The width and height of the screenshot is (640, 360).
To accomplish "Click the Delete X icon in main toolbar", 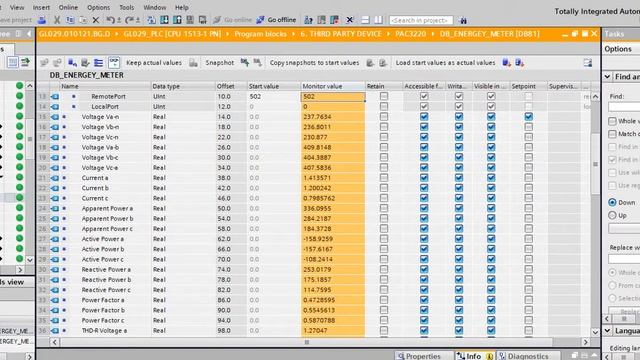I will coord(96,20).
